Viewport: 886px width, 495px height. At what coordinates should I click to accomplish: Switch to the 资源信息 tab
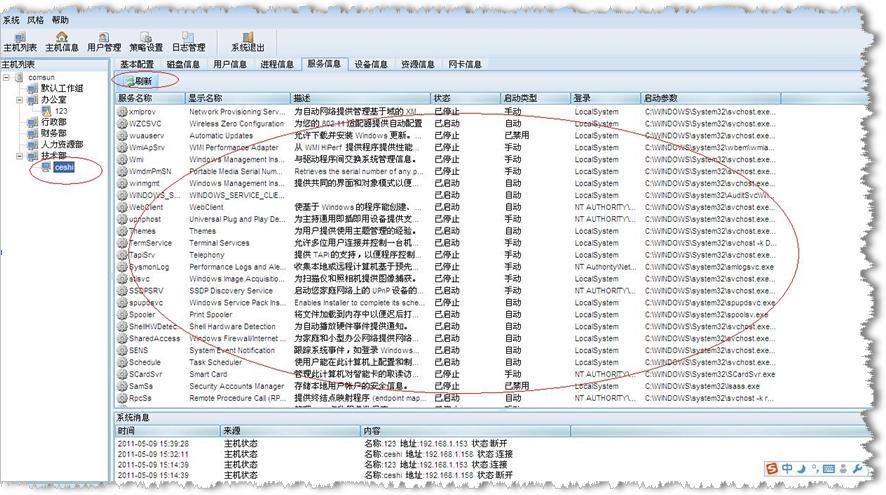418,64
